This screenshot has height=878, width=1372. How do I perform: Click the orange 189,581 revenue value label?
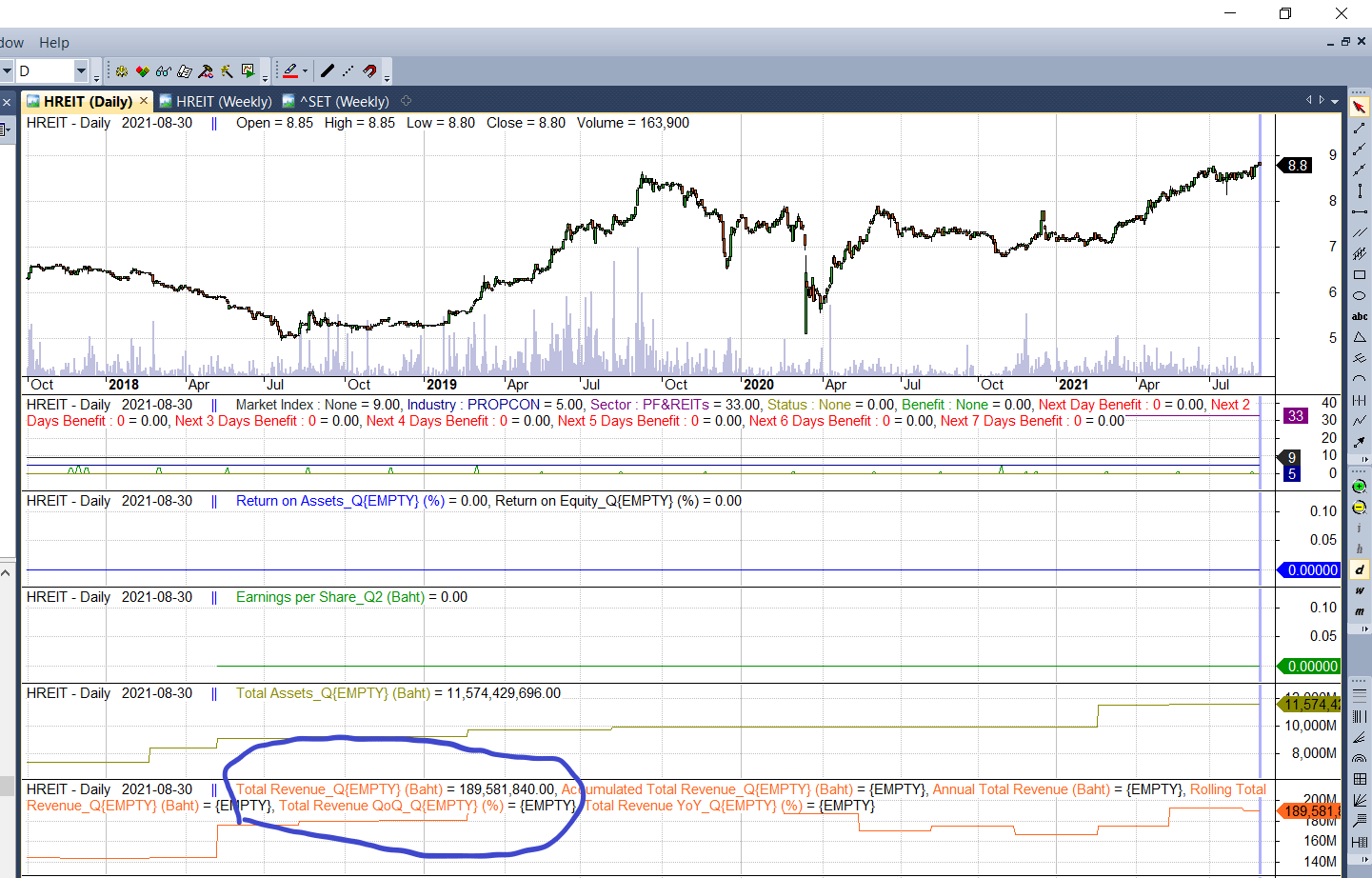tap(1310, 811)
